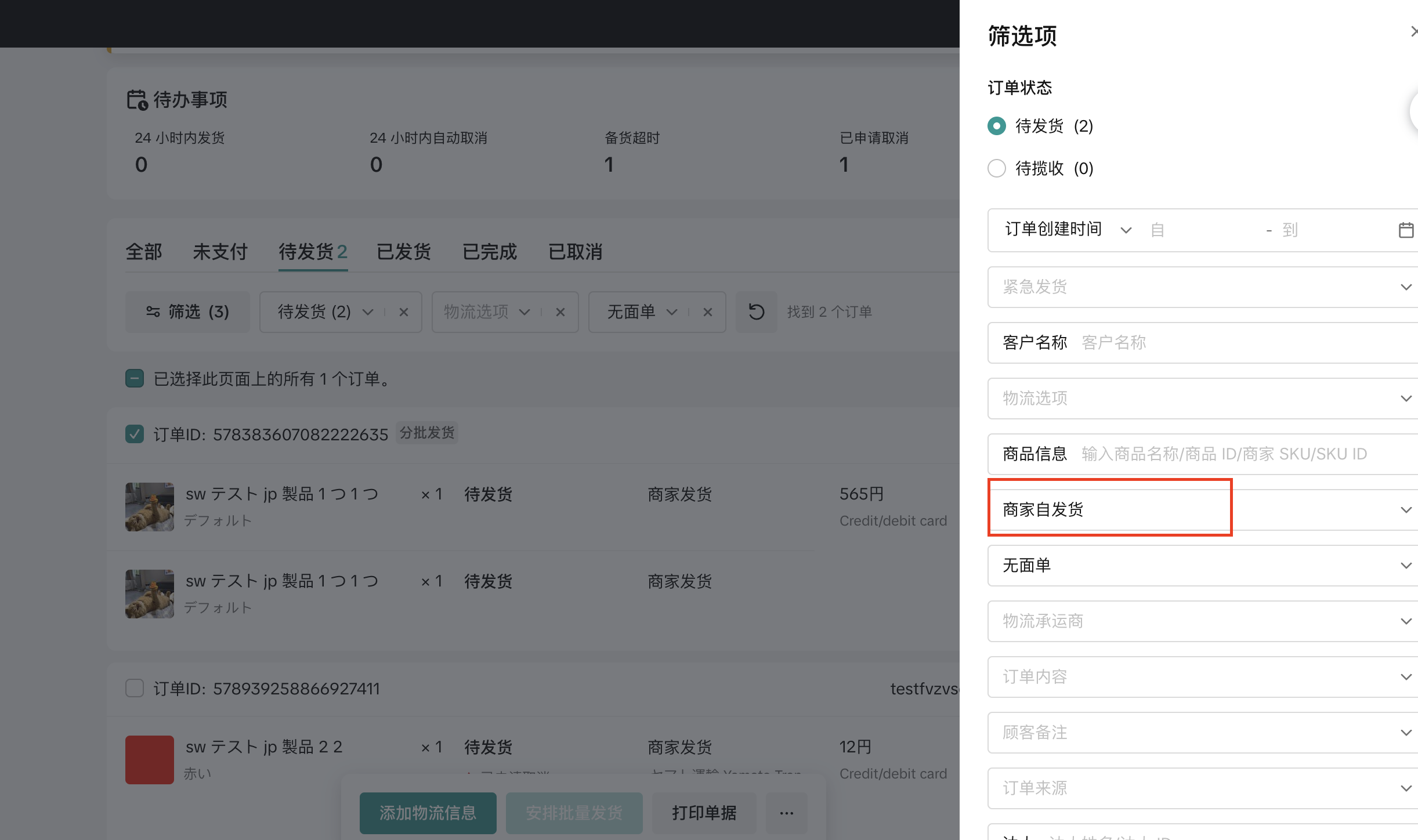Expand the 订单创建时间 selector
This screenshot has width=1418, height=840.
tap(1068, 230)
